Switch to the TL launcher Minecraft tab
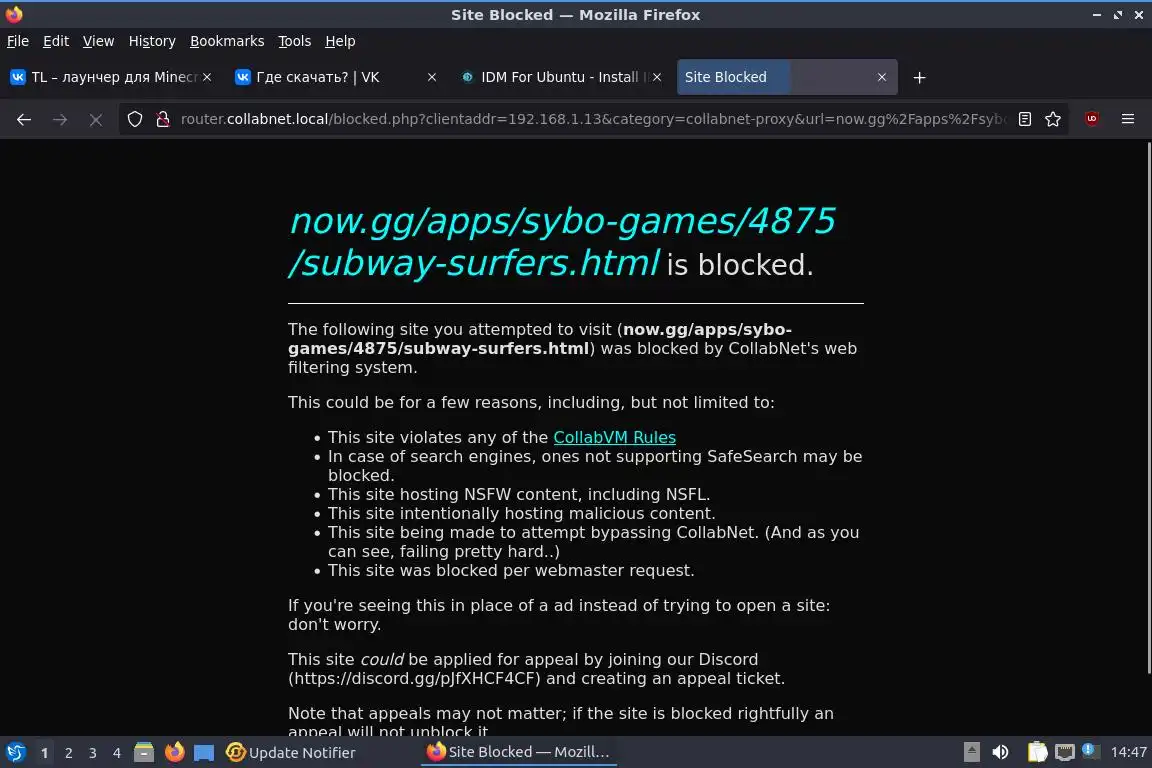Screen dimensions: 1152x768 point(110,77)
